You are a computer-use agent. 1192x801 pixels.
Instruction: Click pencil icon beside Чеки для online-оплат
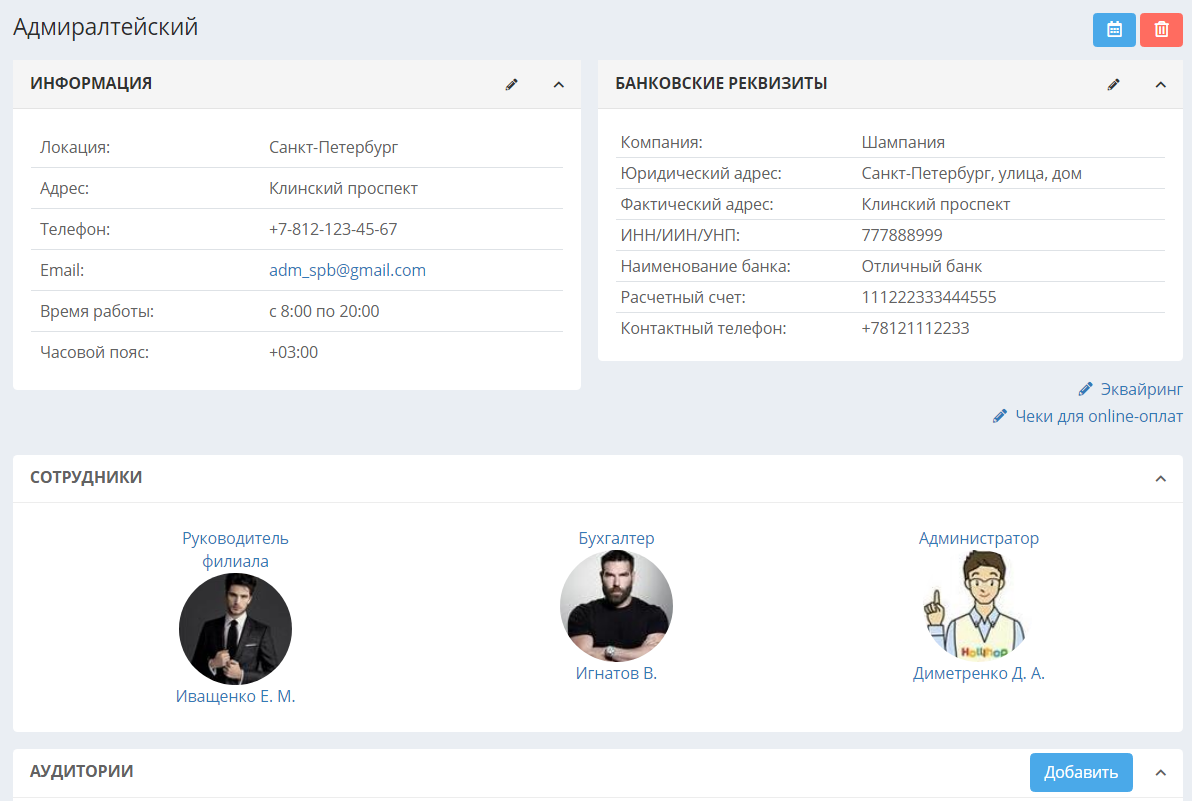[1000, 416]
